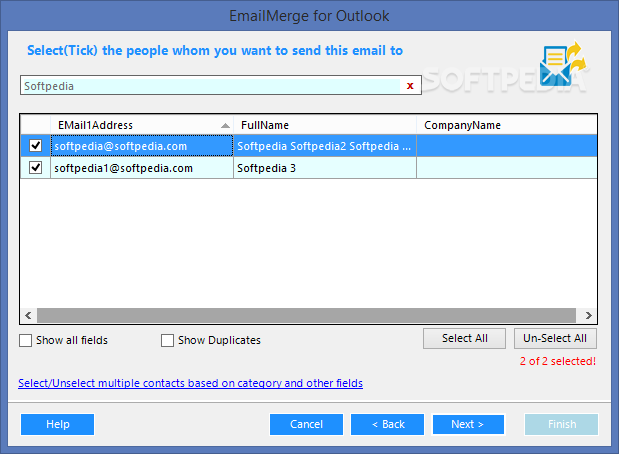Click the horizontal scrollbar track of the contacts list
This screenshot has height=454, width=619.
pos(306,315)
